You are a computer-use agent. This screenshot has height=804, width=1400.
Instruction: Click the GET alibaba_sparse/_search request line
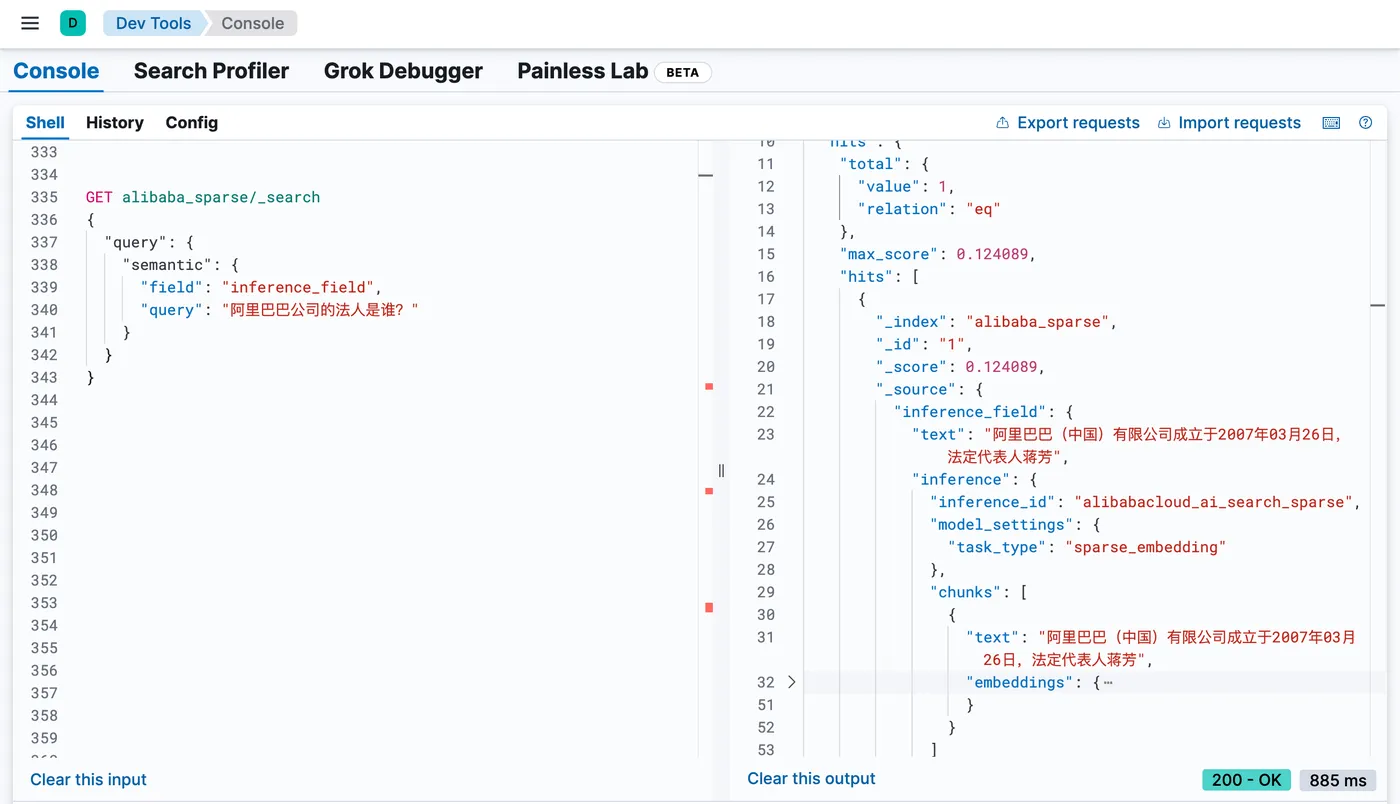[x=203, y=197]
